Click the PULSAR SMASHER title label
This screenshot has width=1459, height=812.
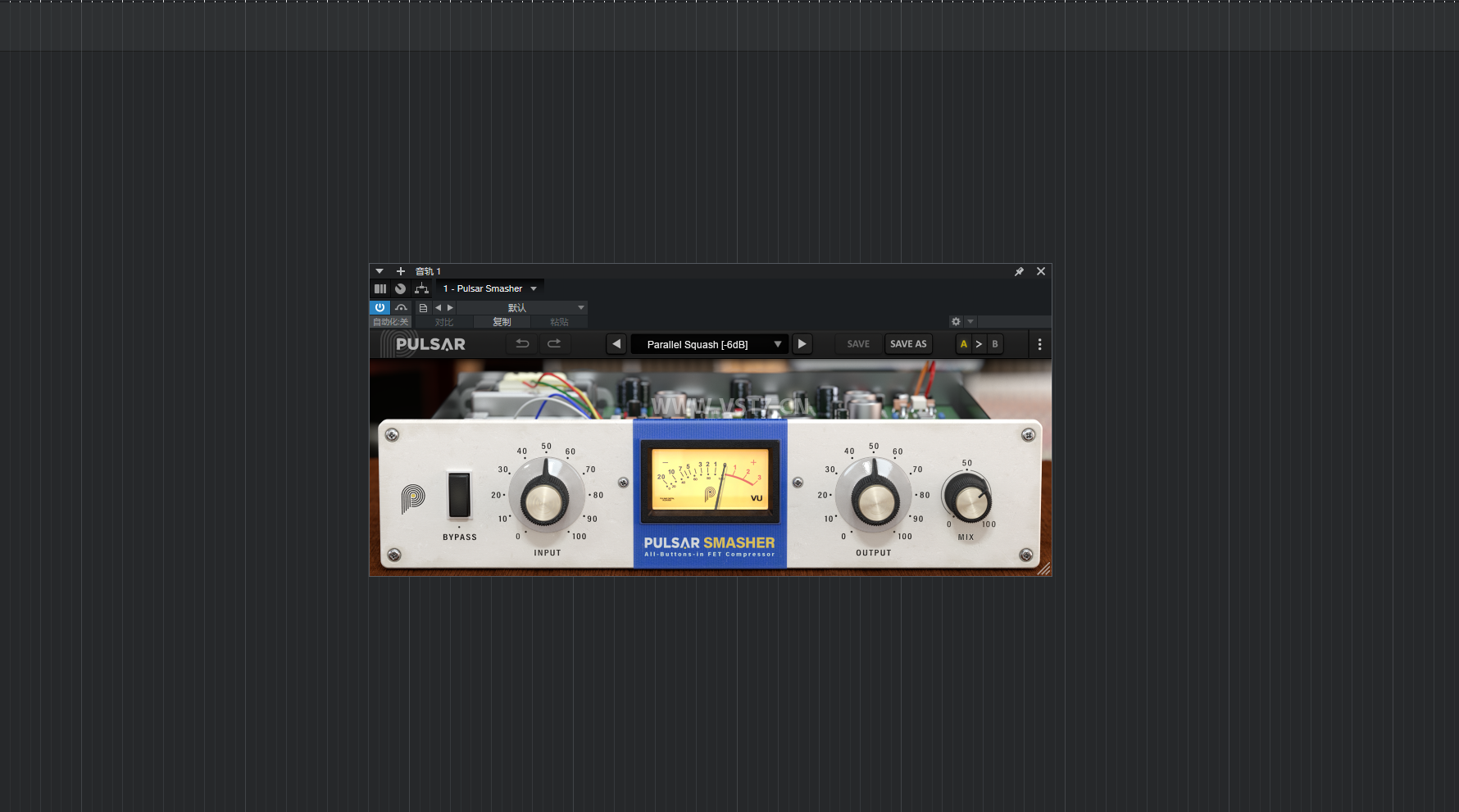709,543
